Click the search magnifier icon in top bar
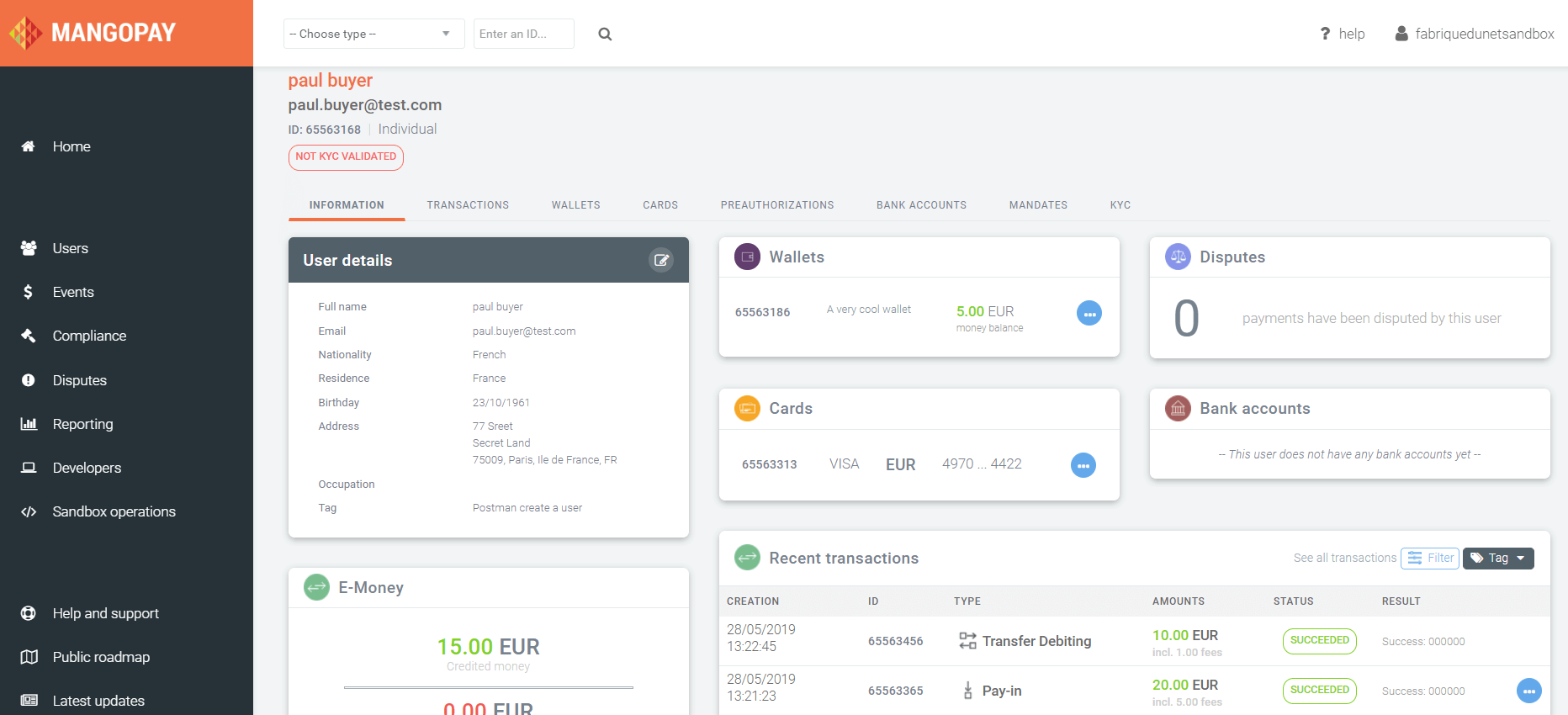The image size is (1568, 715). (605, 34)
